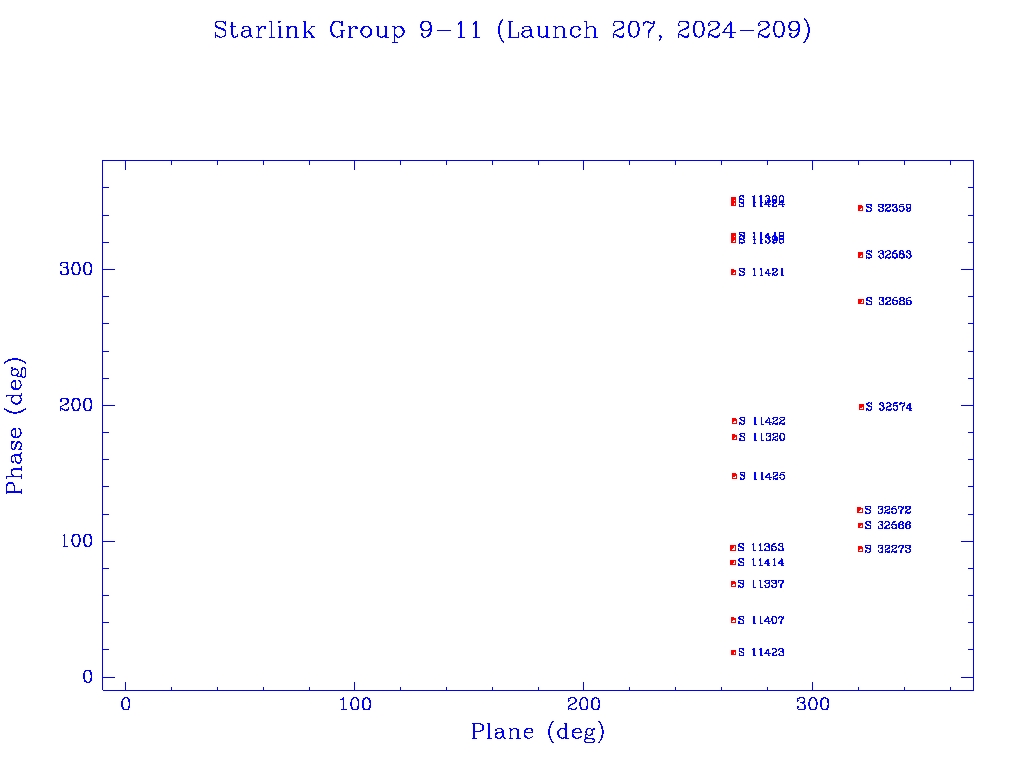Select the satellite label 'S 11337'
The width and height of the screenshot is (1024, 768).
coord(761,584)
